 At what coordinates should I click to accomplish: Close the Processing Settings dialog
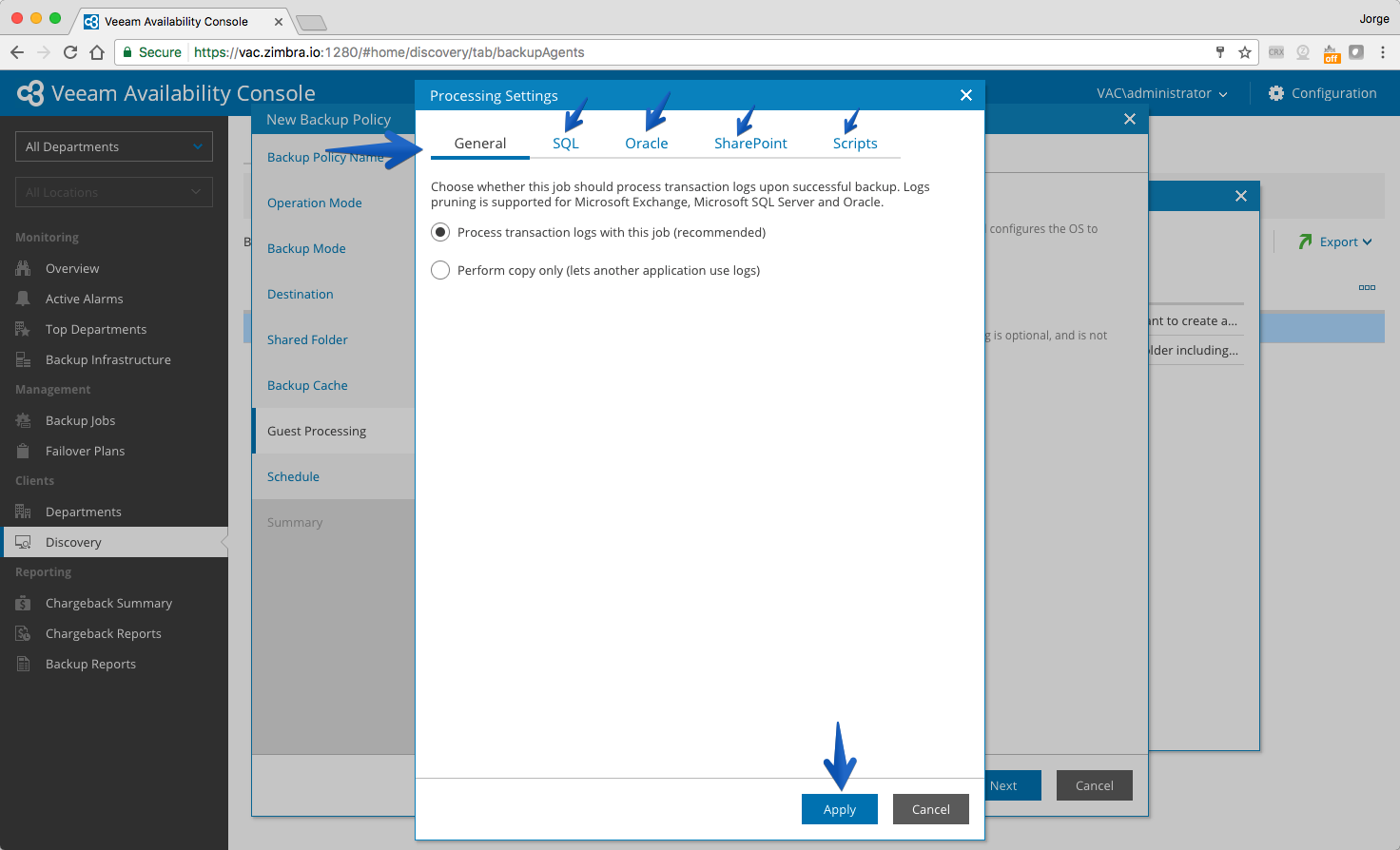coord(966,95)
